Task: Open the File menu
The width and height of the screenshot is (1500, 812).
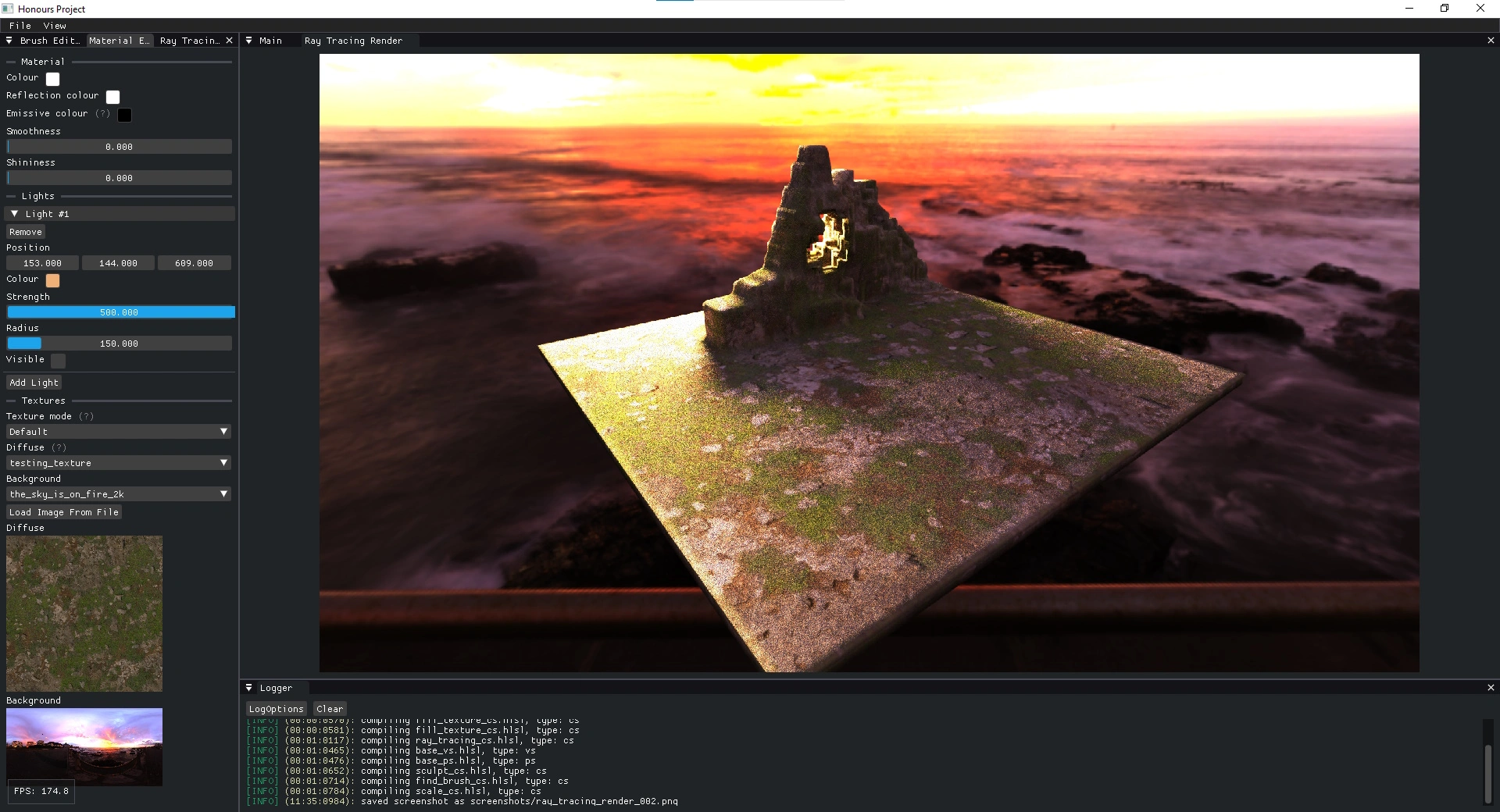Action: point(20,26)
